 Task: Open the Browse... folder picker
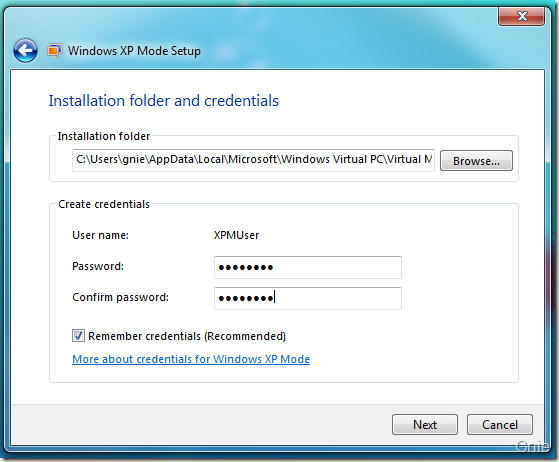tap(476, 161)
